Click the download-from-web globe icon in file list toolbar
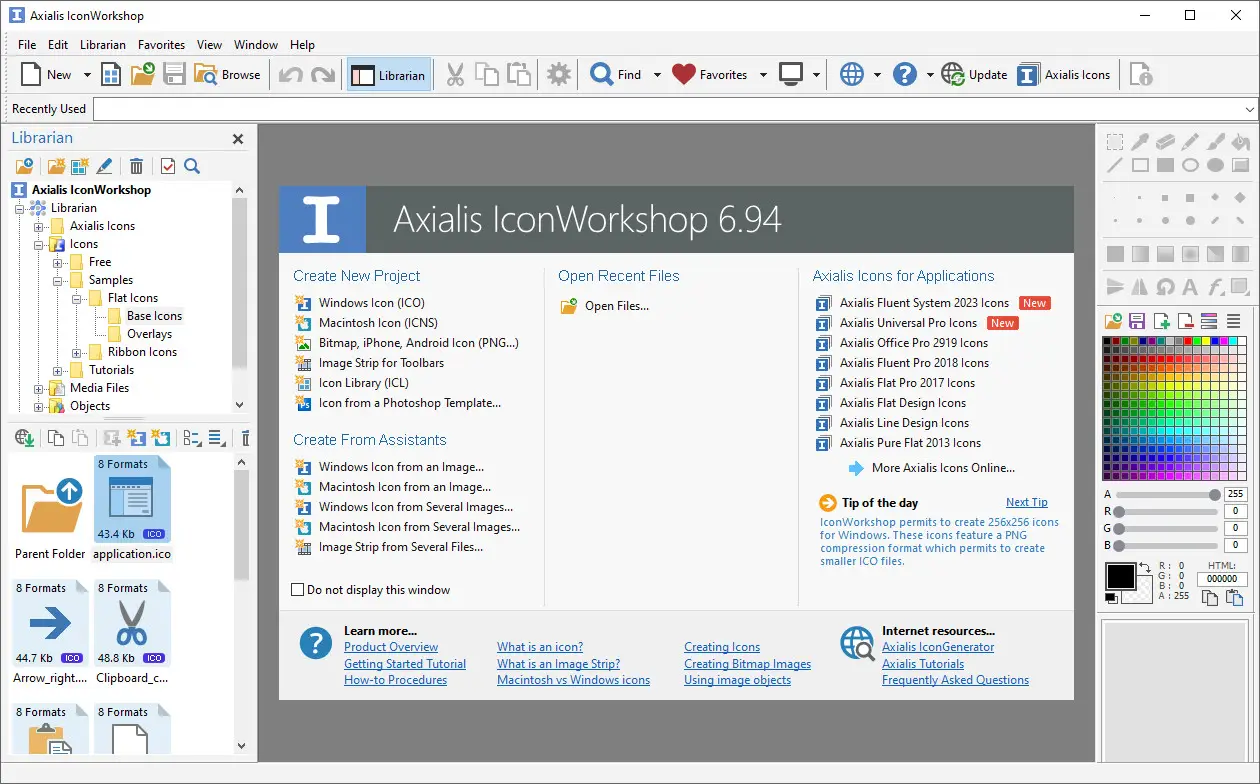The image size is (1260, 784). 26,437
